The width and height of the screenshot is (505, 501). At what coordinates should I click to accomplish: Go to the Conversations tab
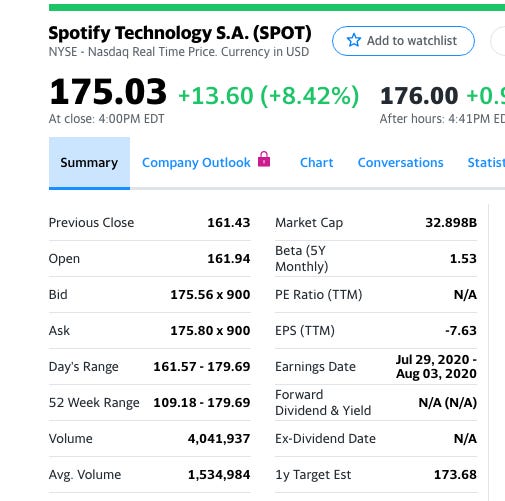click(x=400, y=163)
